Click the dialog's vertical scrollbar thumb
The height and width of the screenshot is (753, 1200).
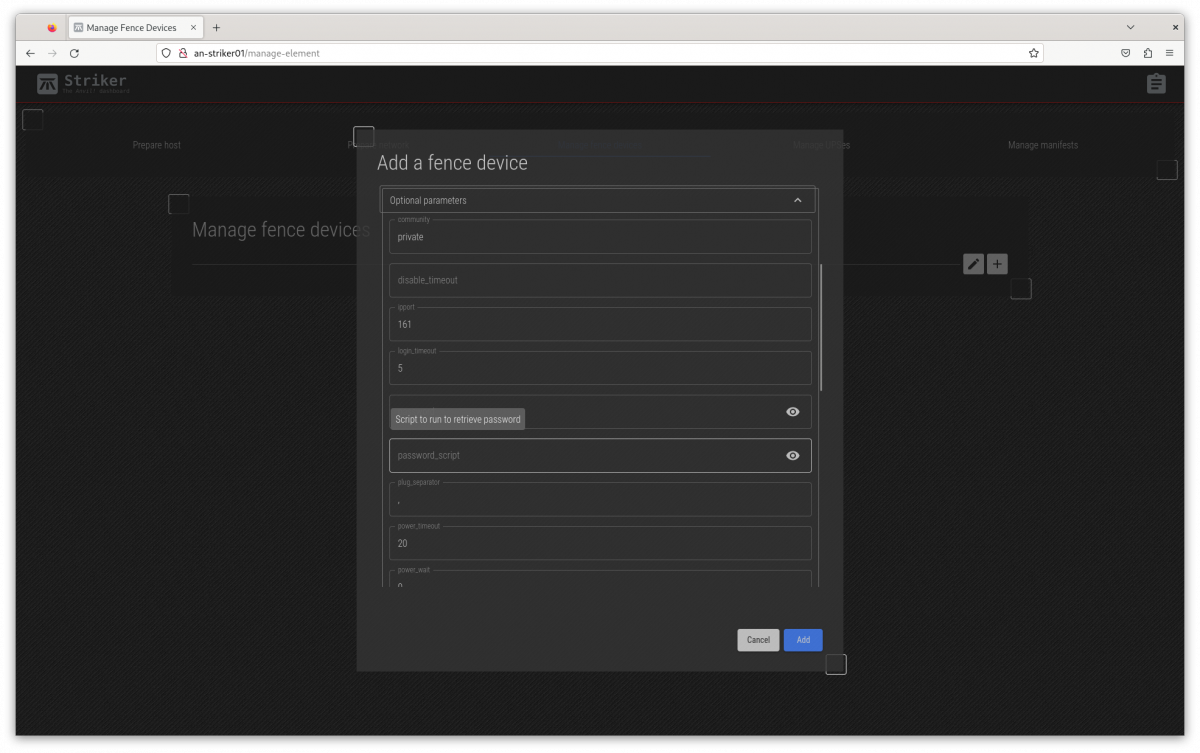pyautogui.click(x=821, y=327)
